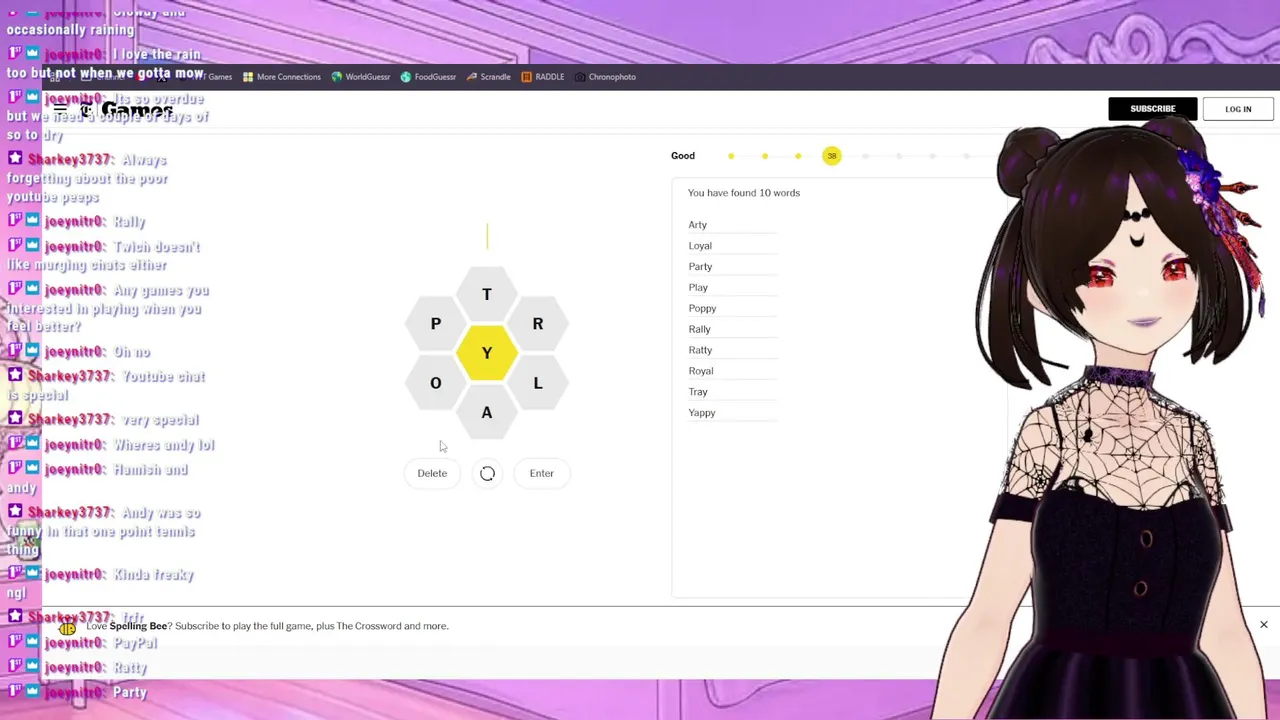1280x720 pixels.
Task: Click found word Party in word list
Action: (700, 267)
